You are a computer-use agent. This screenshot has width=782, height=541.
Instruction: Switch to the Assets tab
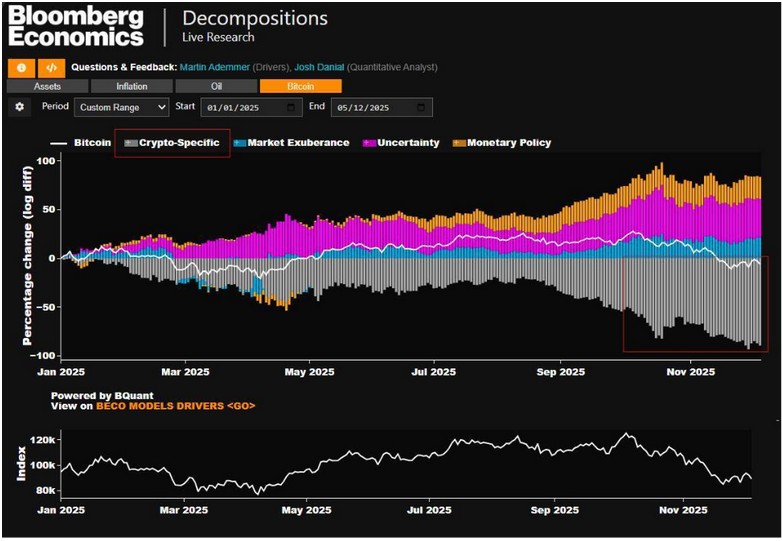pyautogui.click(x=47, y=87)
